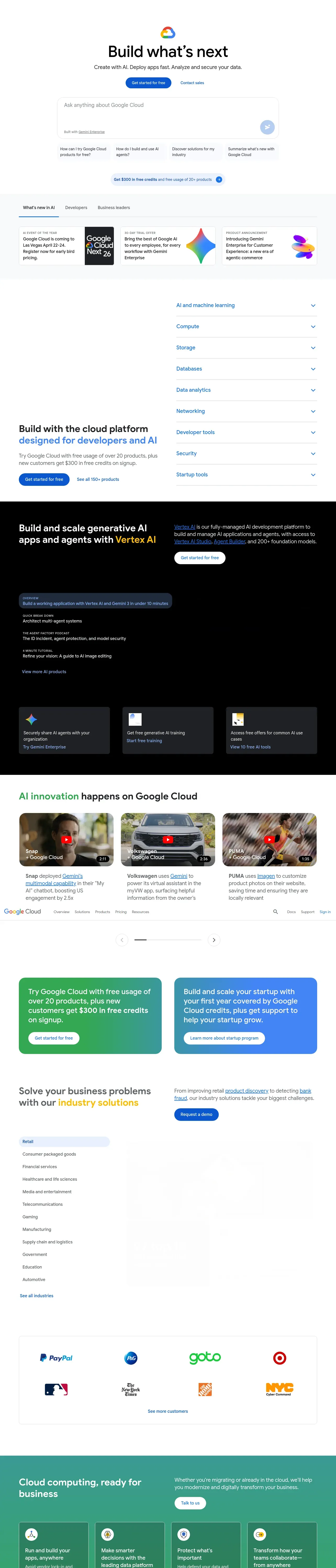Click the Google Cloud logo in the navigation bar
Screen dimensions: 336x1568
tap(23, 912)
